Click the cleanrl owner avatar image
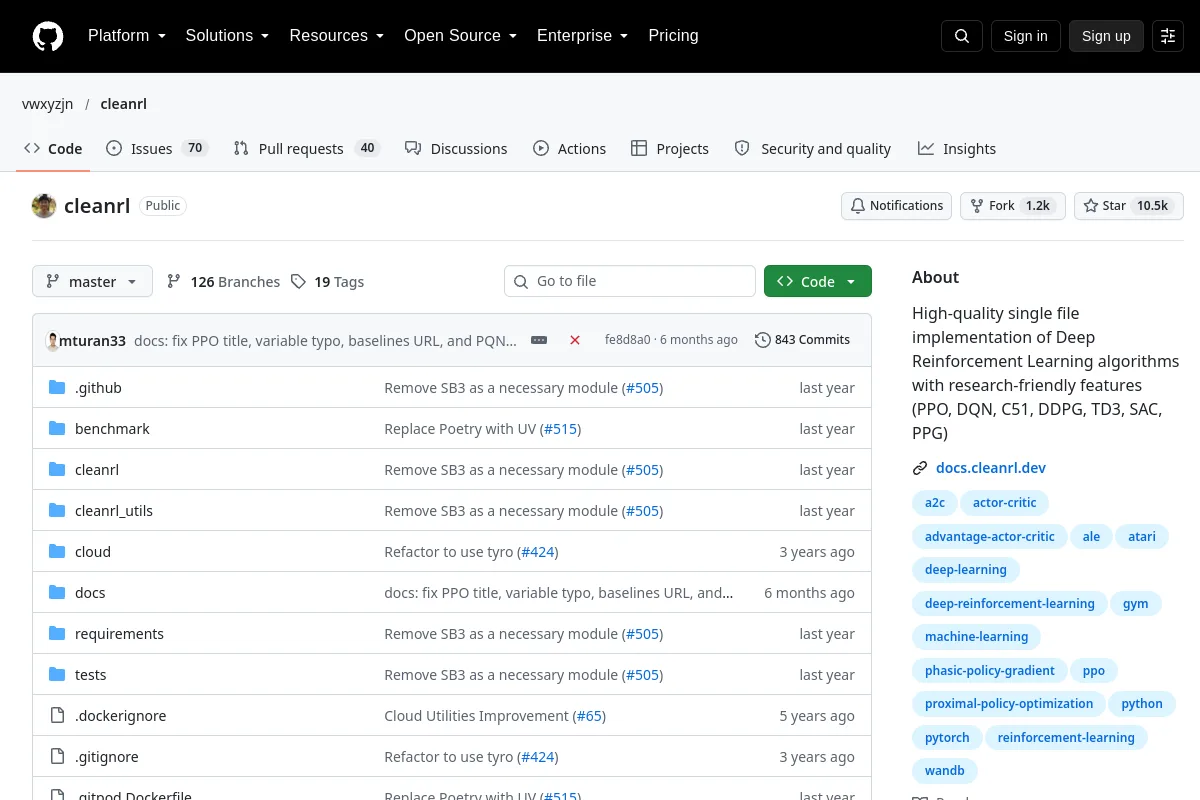Image resolution: width=1200 pixels, height=800 pixels. (x=44, y=206)
